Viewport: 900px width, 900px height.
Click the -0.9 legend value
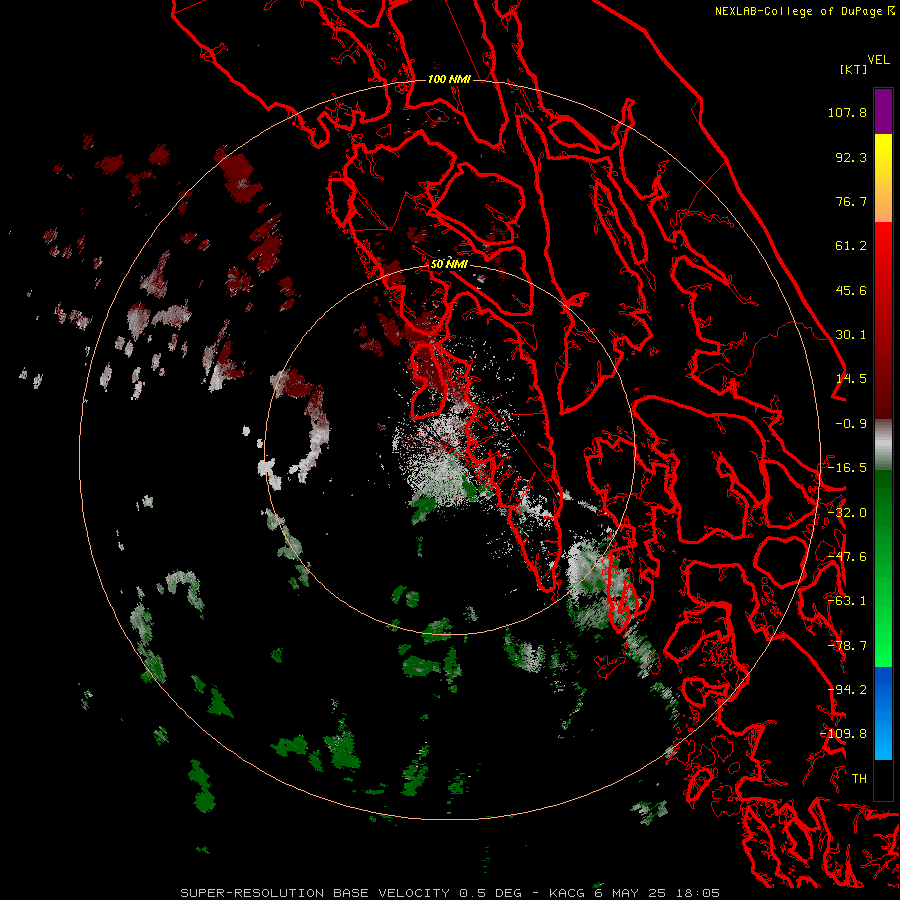click(x=851, y=424)
